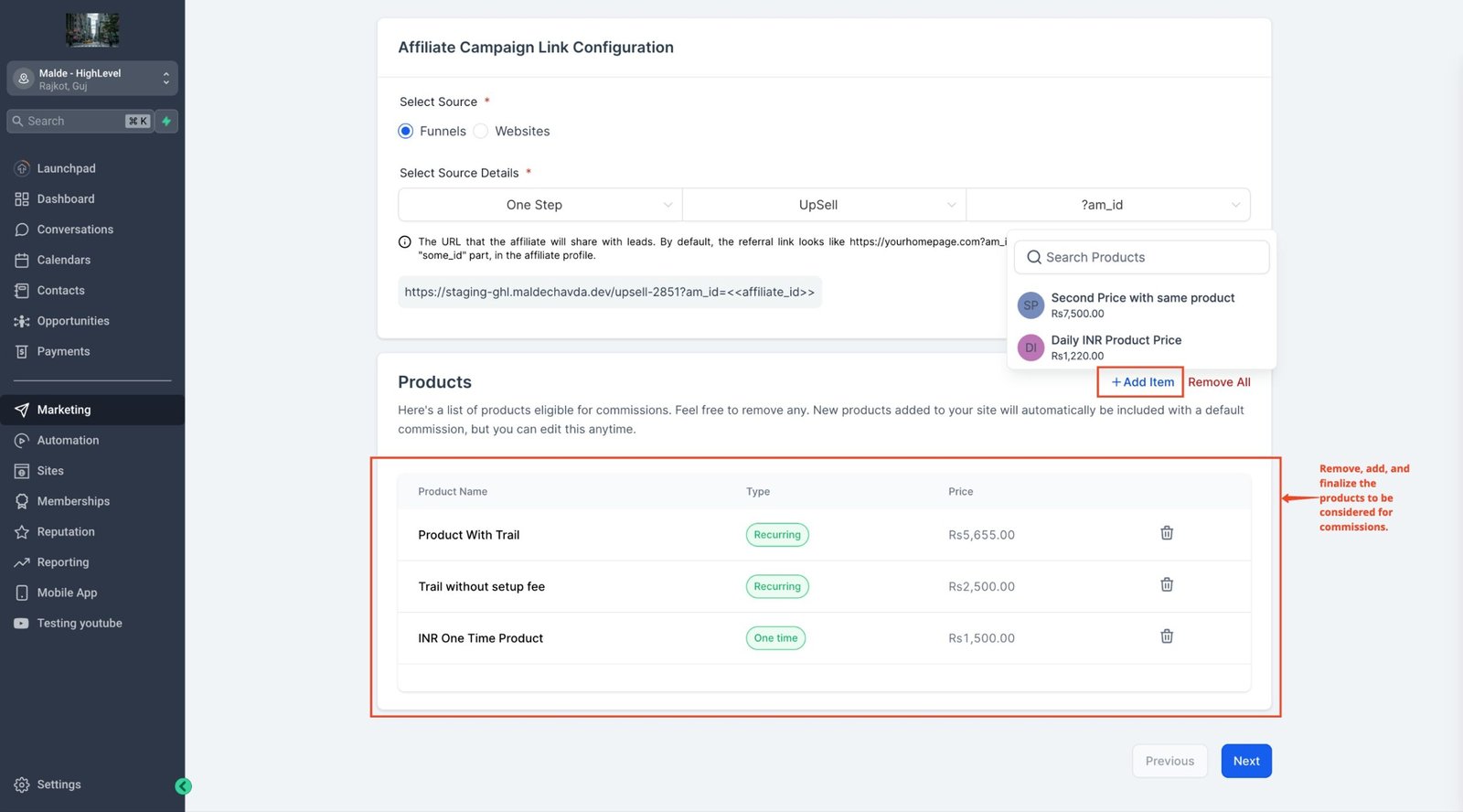Open the Malde - HighLevel account switcher

pyautogui.click(x=92, y=79)
